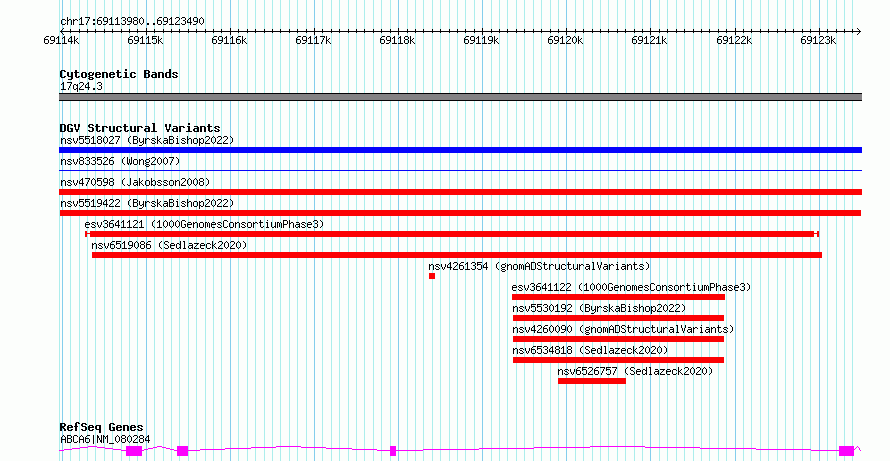The height and width of the screenshot is (461, 890).
Task: Click the ABCA6 exon block near 69123.3k
Action: (846, 451)
